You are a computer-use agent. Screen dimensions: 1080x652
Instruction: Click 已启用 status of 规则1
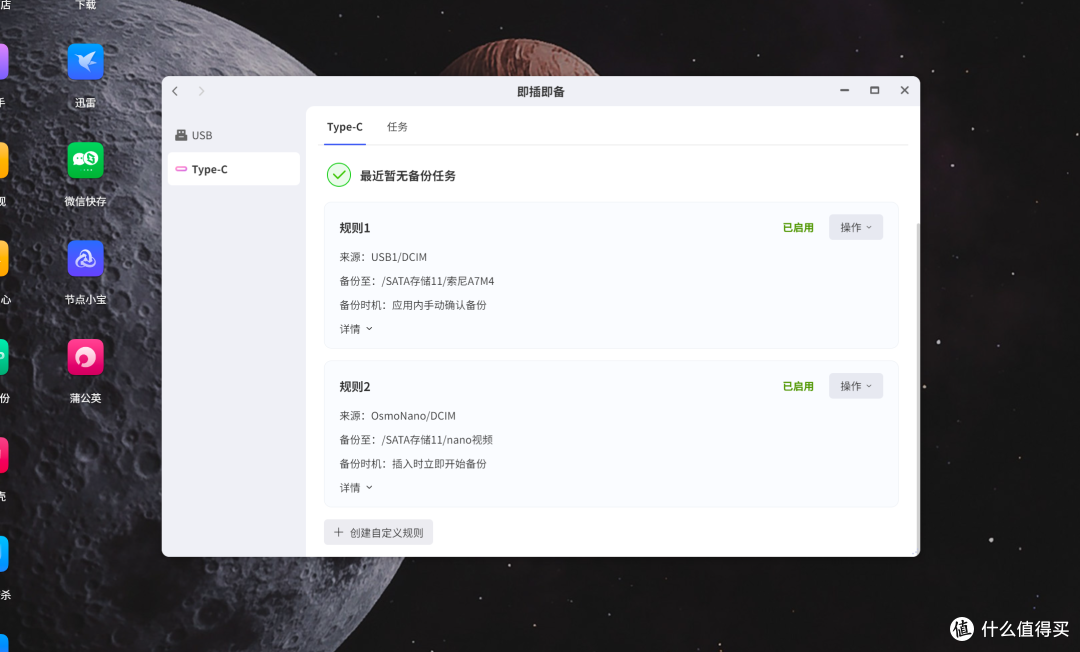pos(798,227)
